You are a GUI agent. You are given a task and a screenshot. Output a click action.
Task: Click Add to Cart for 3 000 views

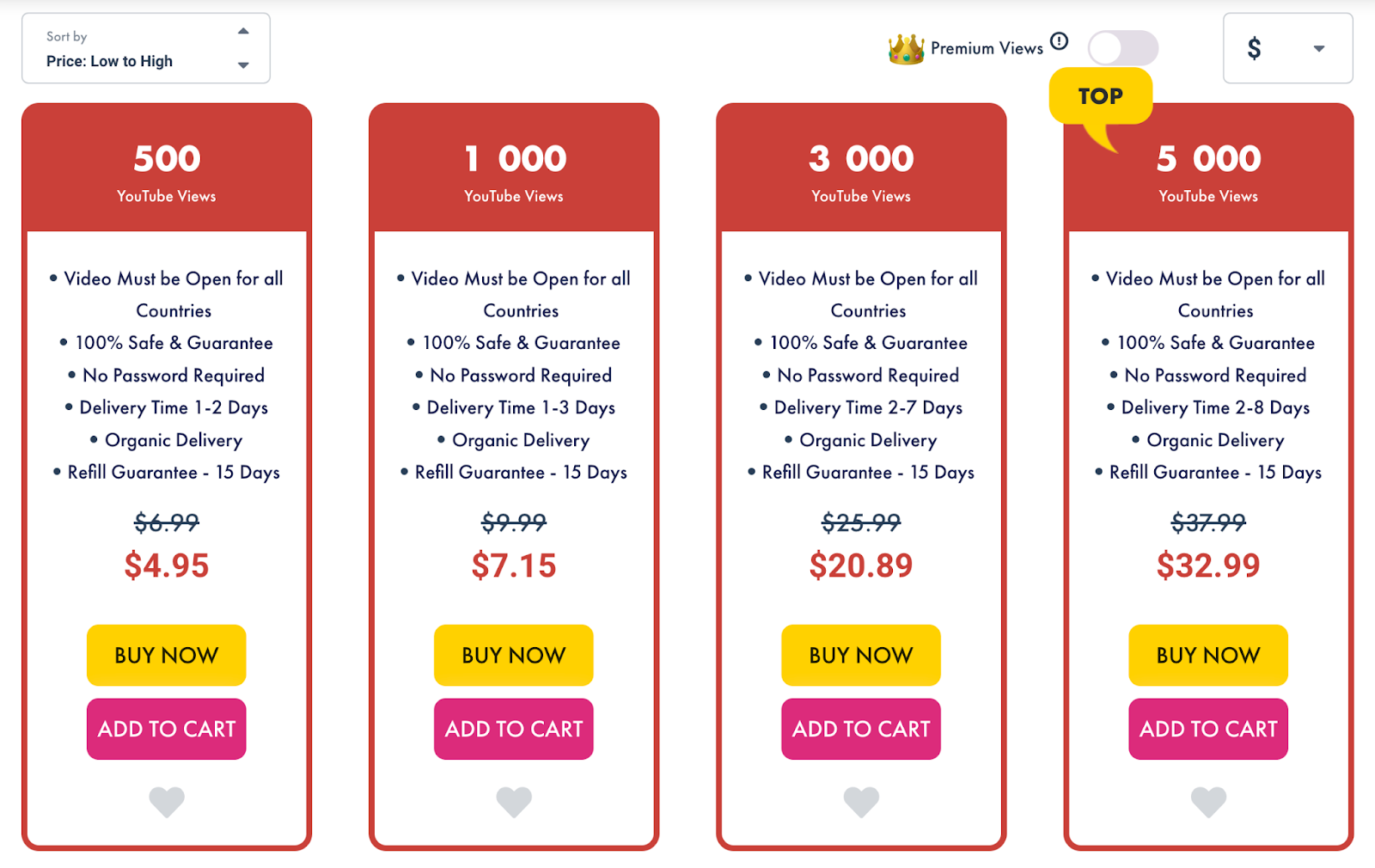pyautogui.click(x=861, y=729)
